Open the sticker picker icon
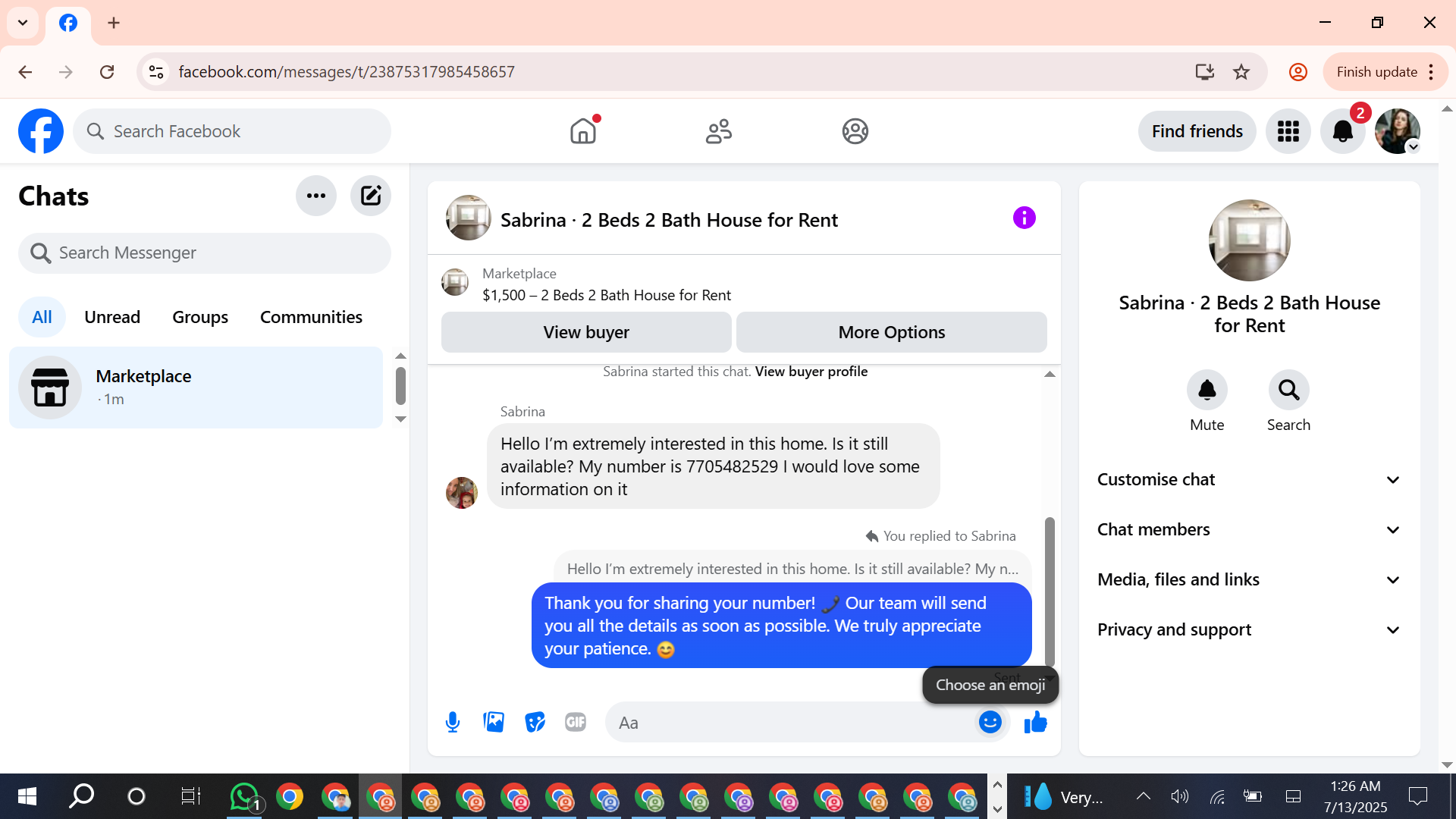 click(x=535, y=722)
